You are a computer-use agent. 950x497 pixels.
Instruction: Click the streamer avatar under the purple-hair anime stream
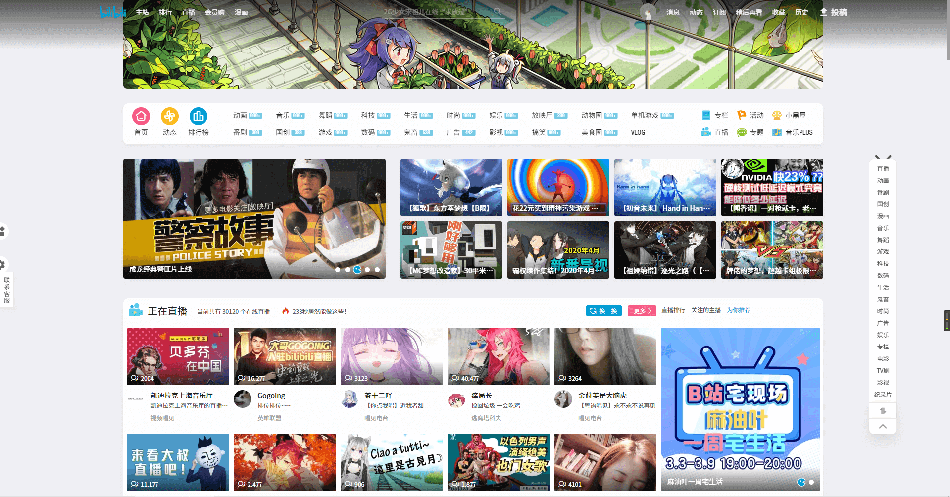click(350, 399)
